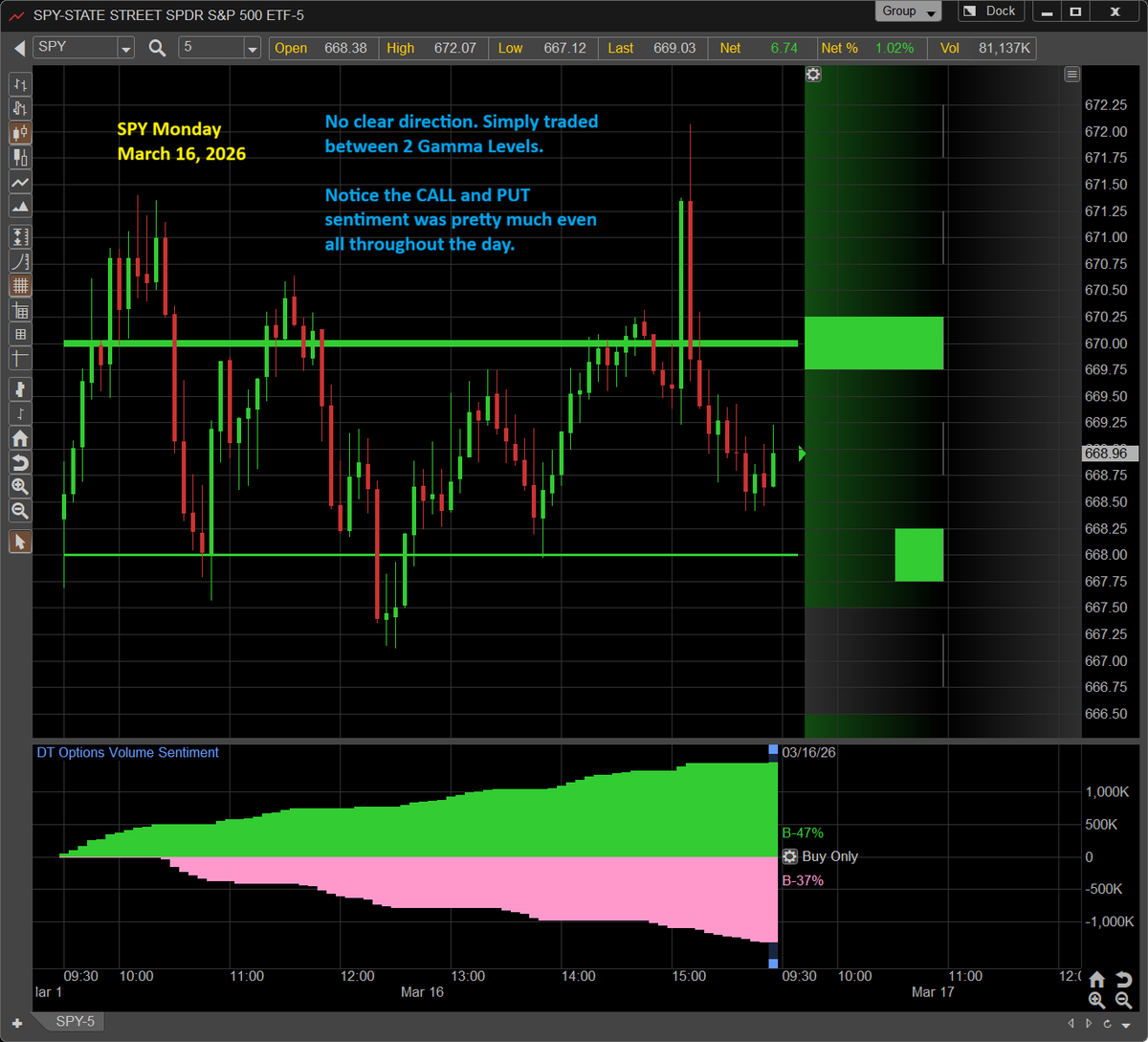This screenshot has width=1148, height=1042.
Task: Click the Vol value 81,137K
Action: click(1006, 48)
